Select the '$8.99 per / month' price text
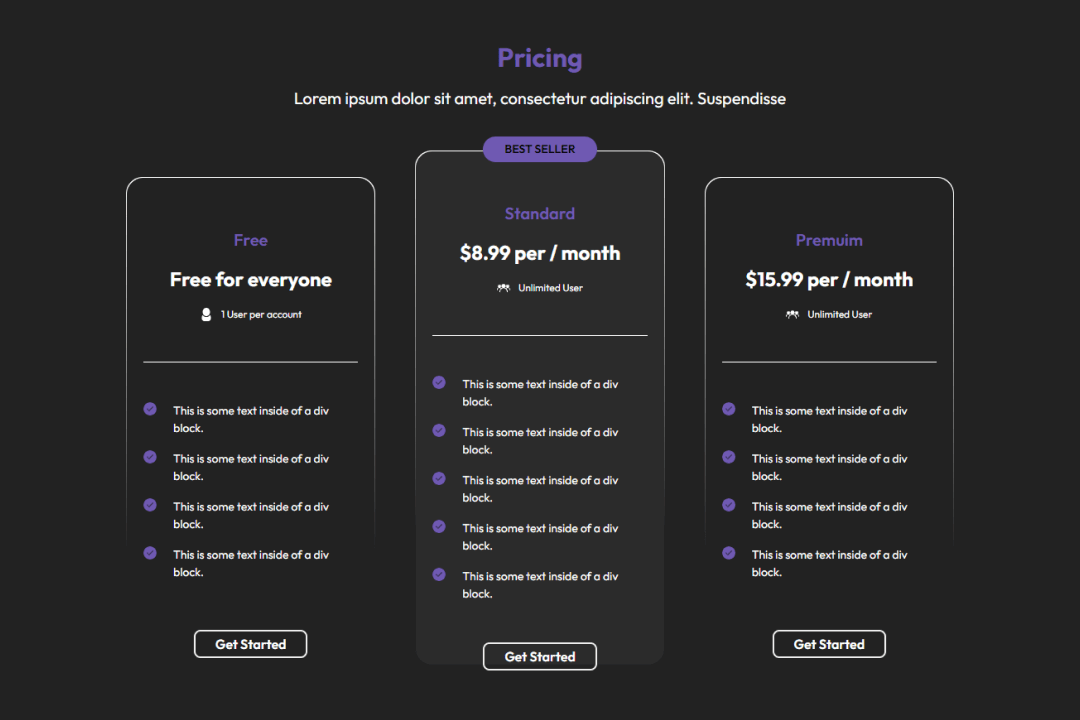The height and width of the screenshot is (720, 1080). (x=540, y=253)
